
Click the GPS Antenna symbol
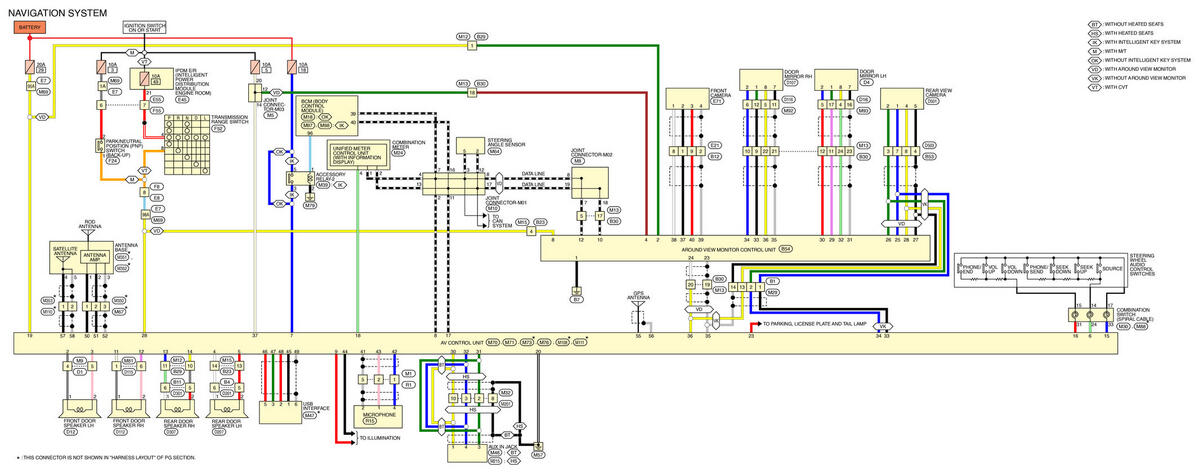point(636,306)
